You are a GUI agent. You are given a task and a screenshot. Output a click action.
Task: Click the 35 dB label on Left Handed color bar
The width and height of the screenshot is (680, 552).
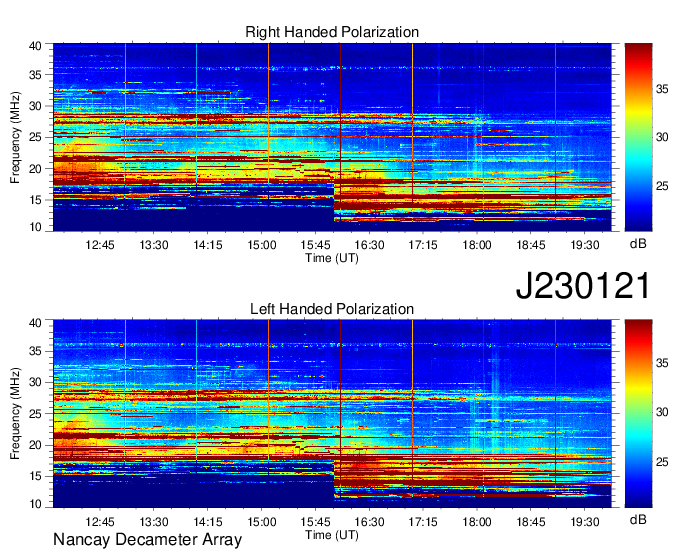pyautogui.click(x=662, y=363)
